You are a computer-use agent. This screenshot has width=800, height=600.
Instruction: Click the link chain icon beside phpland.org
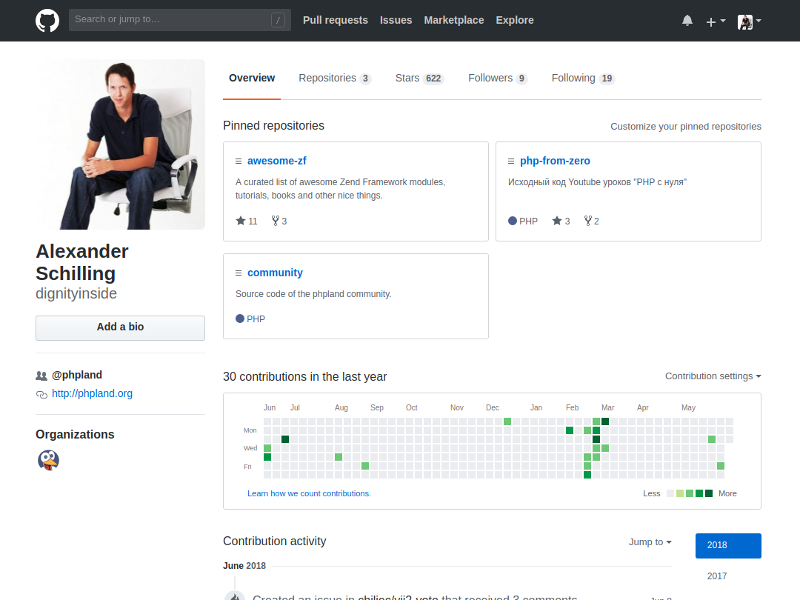41,394
